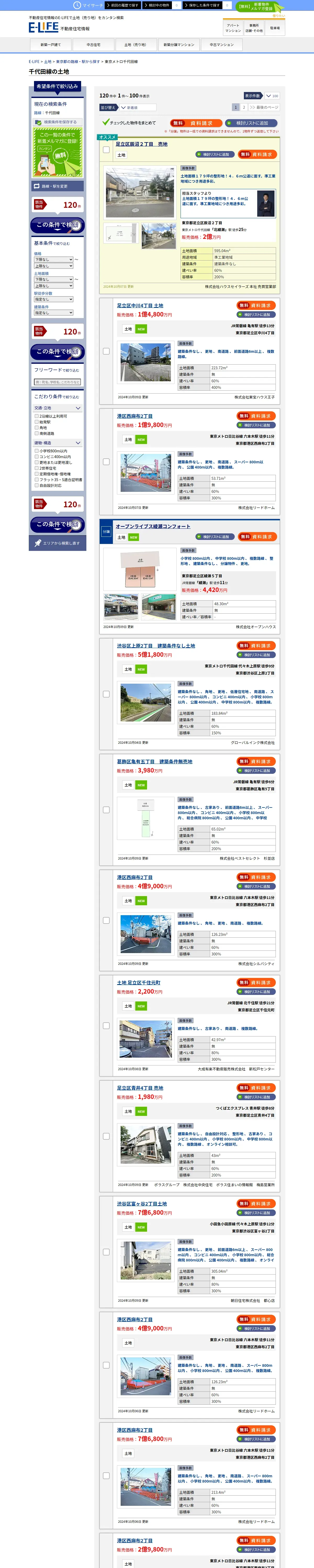Select the 中古住宅 tab

[93, 44]
